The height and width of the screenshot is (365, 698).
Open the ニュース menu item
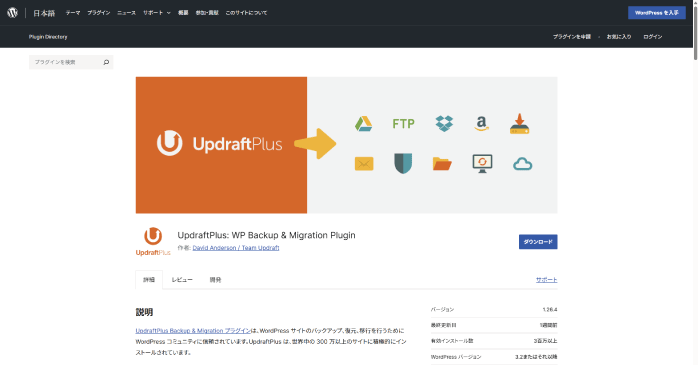[x=126, y=13]
